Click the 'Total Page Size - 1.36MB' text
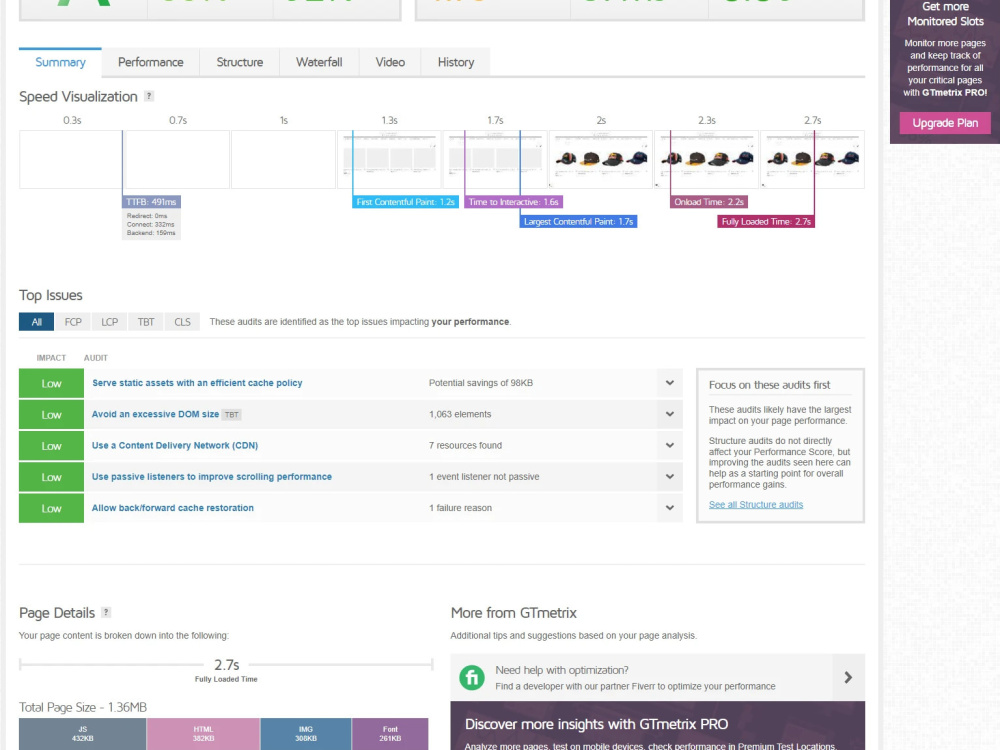 coord(83,707)
